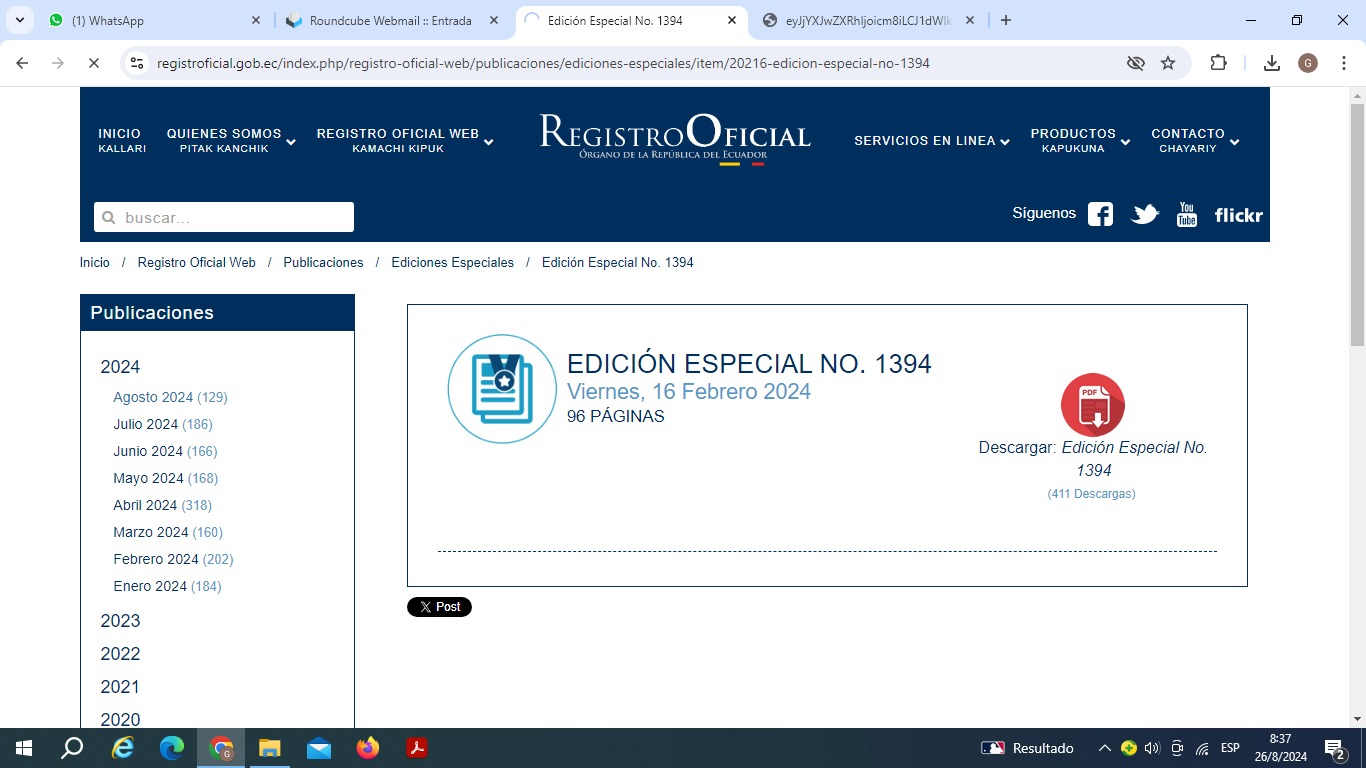Open Febrero 2024 publications link
The image size is (1366, 768).
(156, 559)
